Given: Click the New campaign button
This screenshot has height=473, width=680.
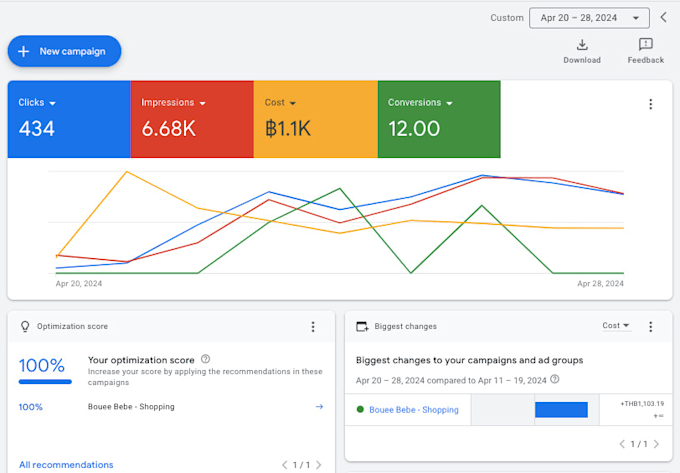Looking at the screenshot, I should (x=64, y=51).
